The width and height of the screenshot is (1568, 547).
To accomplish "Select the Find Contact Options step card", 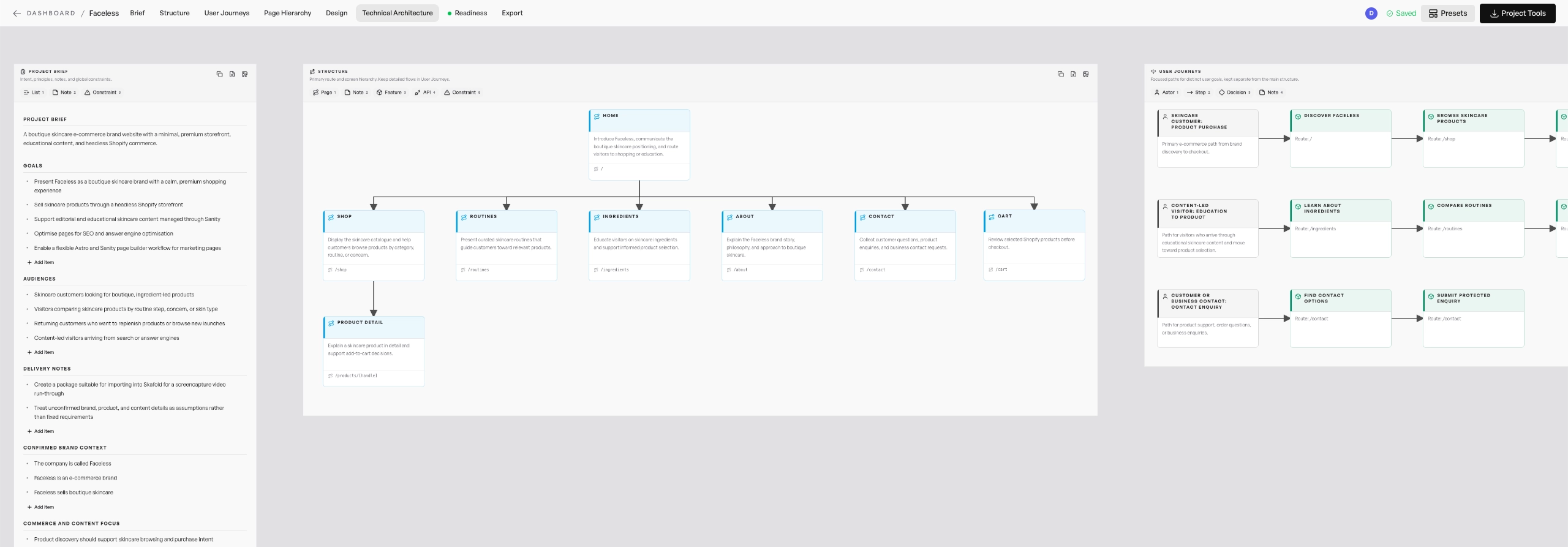I will pyautogui.click(x=1340, y=319).
